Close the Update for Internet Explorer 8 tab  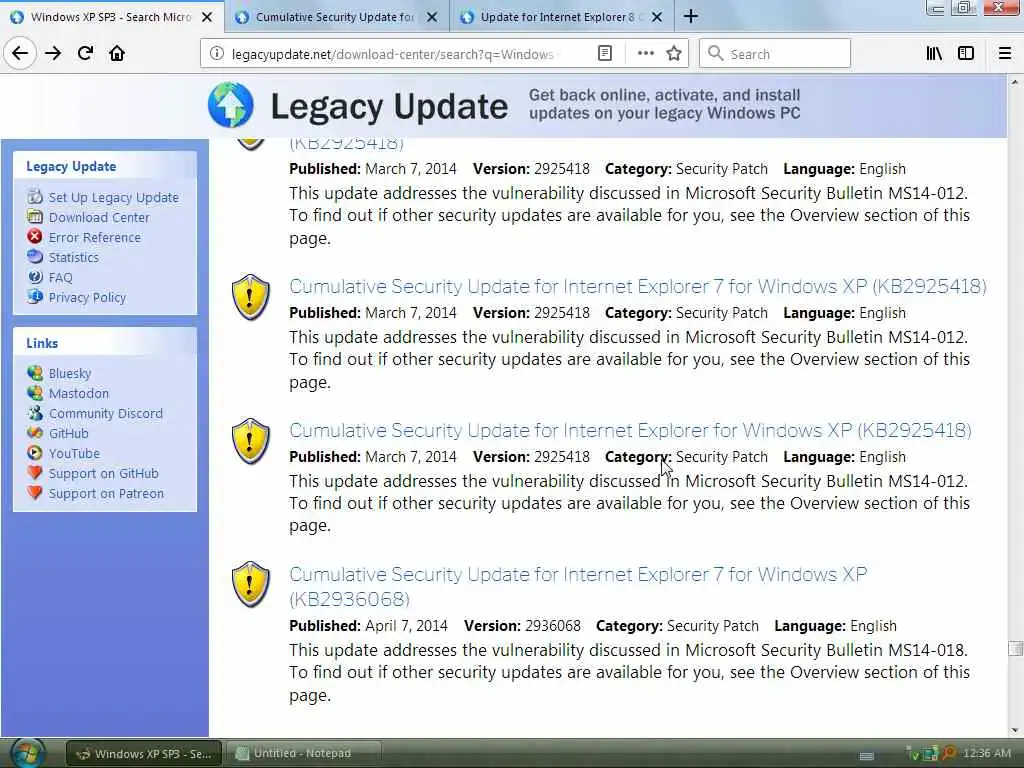pyautogui.click(x=657, y=17)
